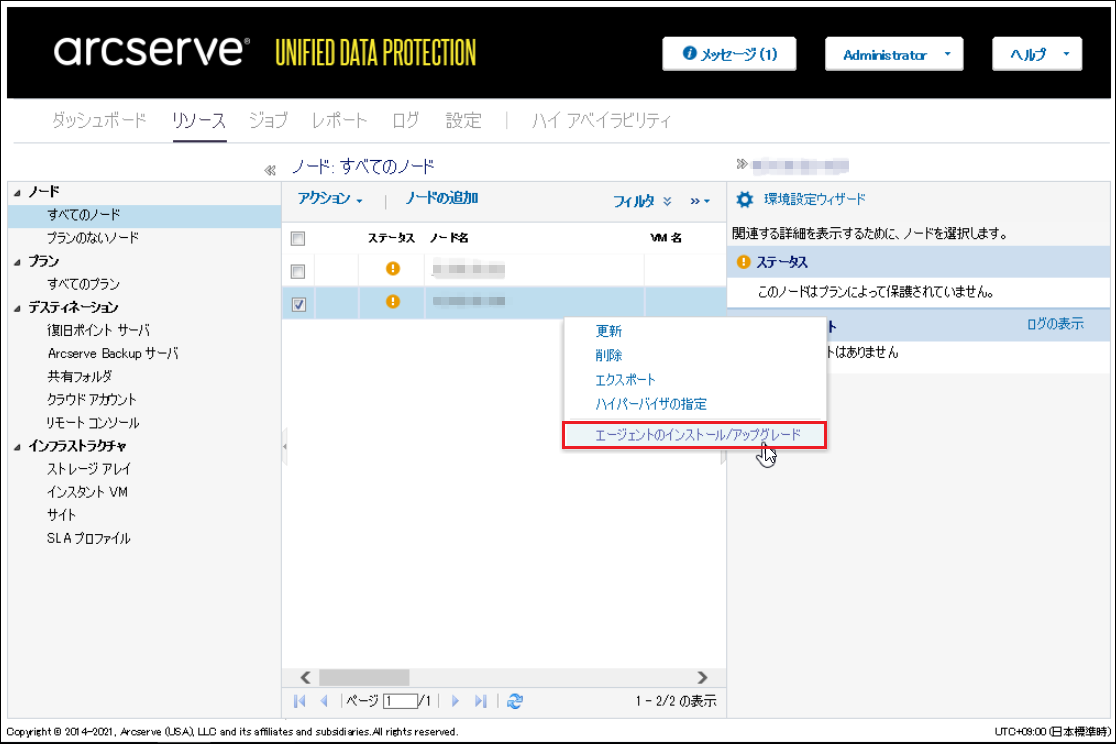This screenshot has width=1116, height=744.
Task: Choose エクスポート from the context menu
Action: click(x=625, y=379)
